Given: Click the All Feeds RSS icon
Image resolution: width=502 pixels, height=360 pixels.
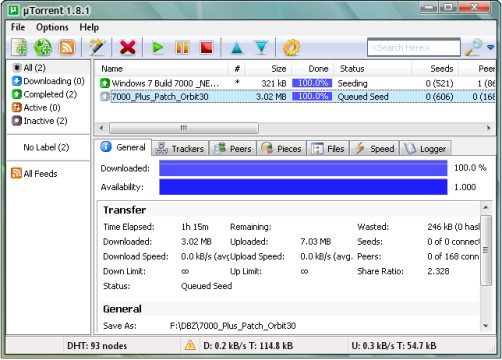Looking at the screenshot, I should point(16,173).
